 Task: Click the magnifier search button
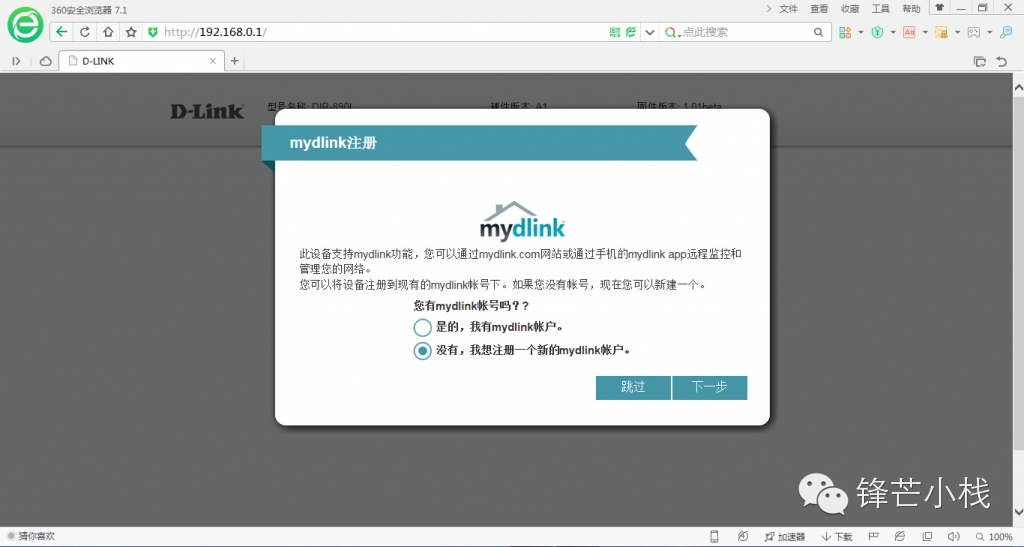tap(818, 32)
